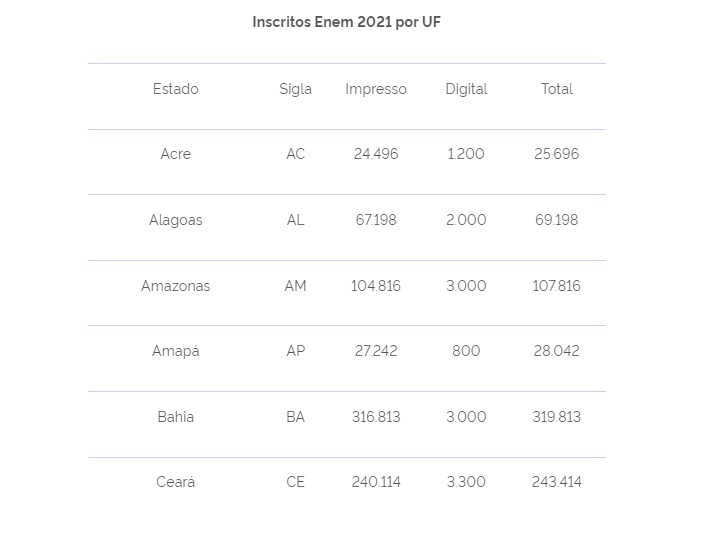Click the Ceará state cell
The width and height of the screenshot is (720, 548).
175,482
